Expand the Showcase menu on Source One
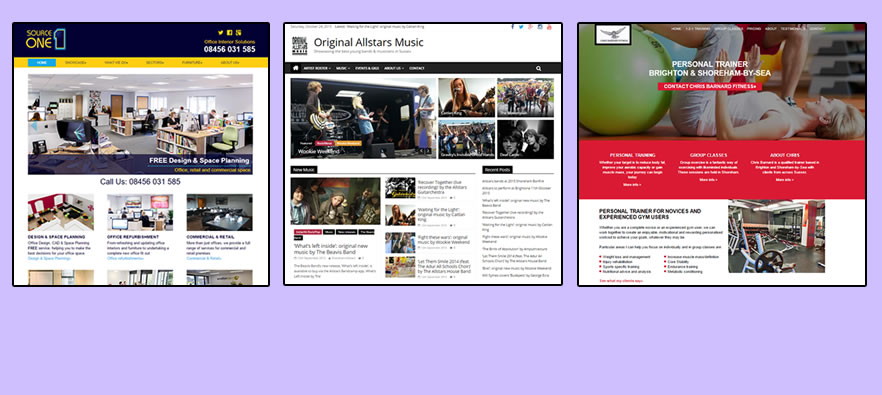 coord(75,62)
